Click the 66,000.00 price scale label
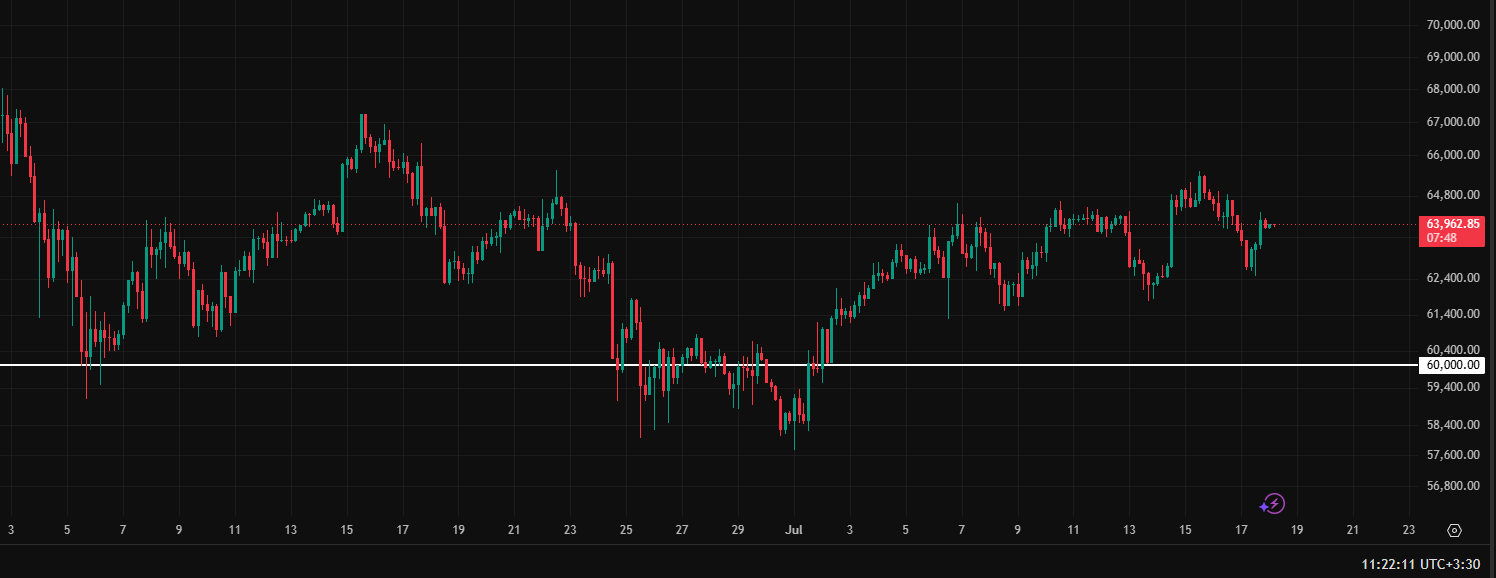Screen dimensions: 1496x578 1454,155
